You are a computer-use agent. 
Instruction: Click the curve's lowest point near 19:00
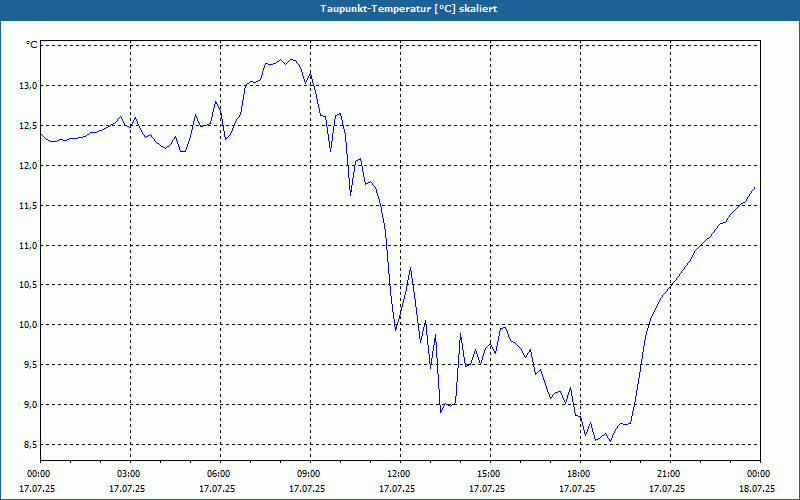611,441
